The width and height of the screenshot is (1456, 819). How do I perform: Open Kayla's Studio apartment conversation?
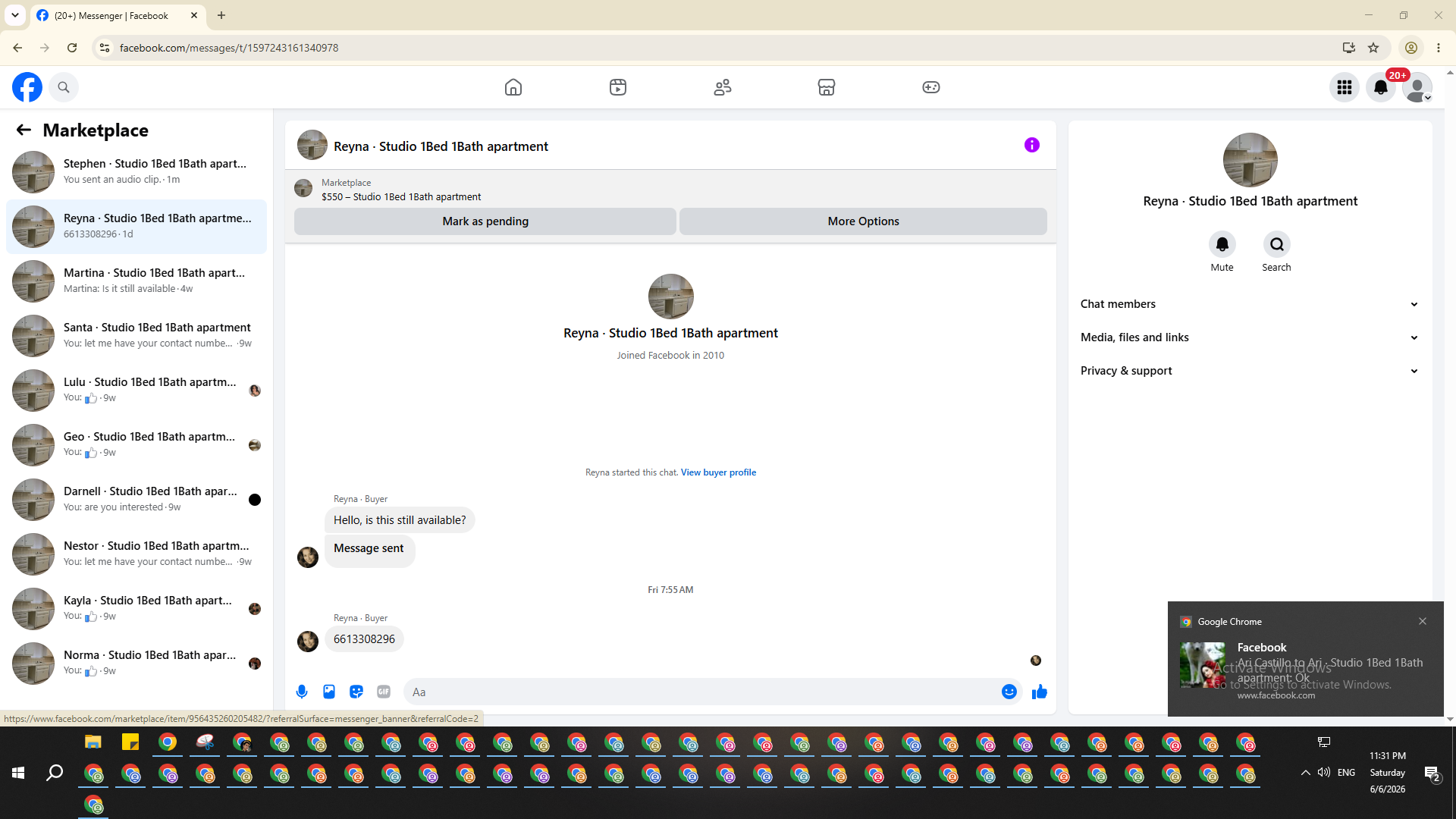point(136,608)
